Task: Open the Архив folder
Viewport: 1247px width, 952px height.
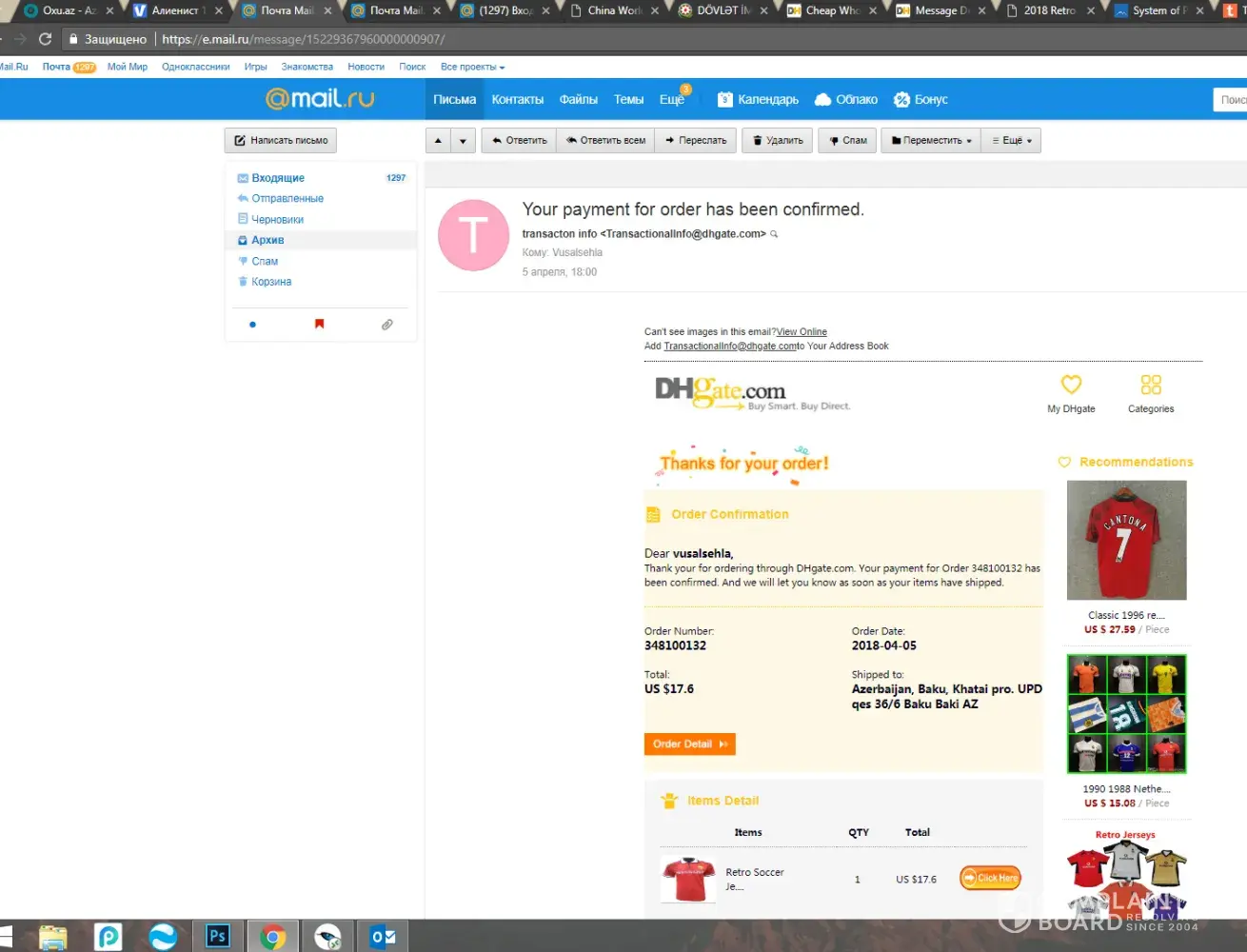Action: [x=267, y=241]
